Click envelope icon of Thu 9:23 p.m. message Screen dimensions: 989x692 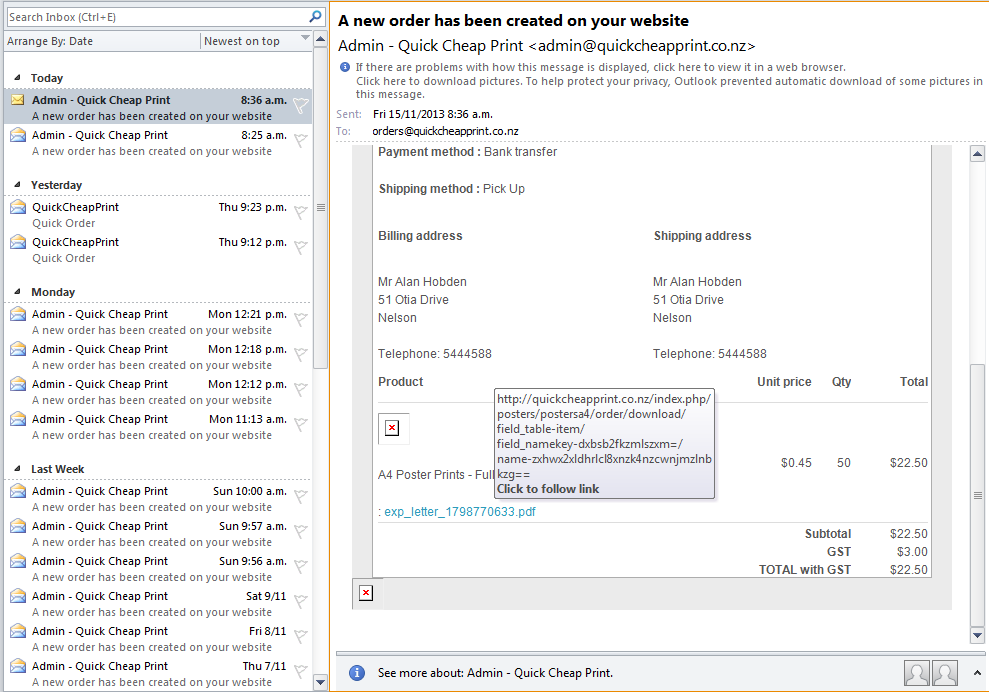18,206
